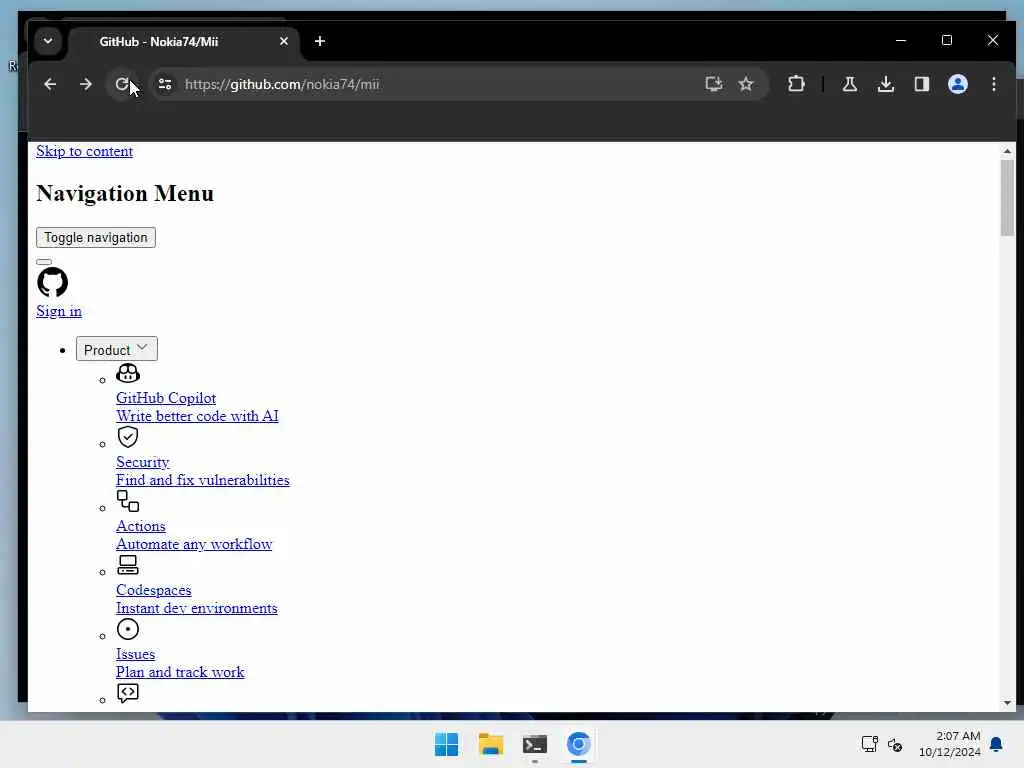Image resolution: width=1024 pixels, height=768 pixels.
Task: Click the page vertical scrollbar thumb
Action: coord(1007,197)
